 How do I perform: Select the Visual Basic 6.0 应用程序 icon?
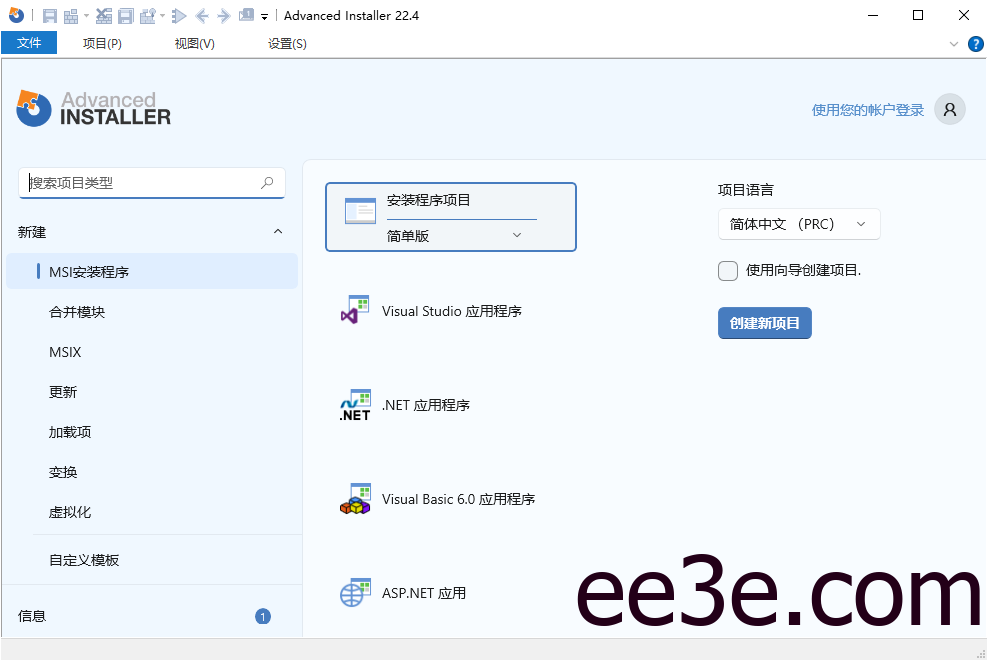354,498
